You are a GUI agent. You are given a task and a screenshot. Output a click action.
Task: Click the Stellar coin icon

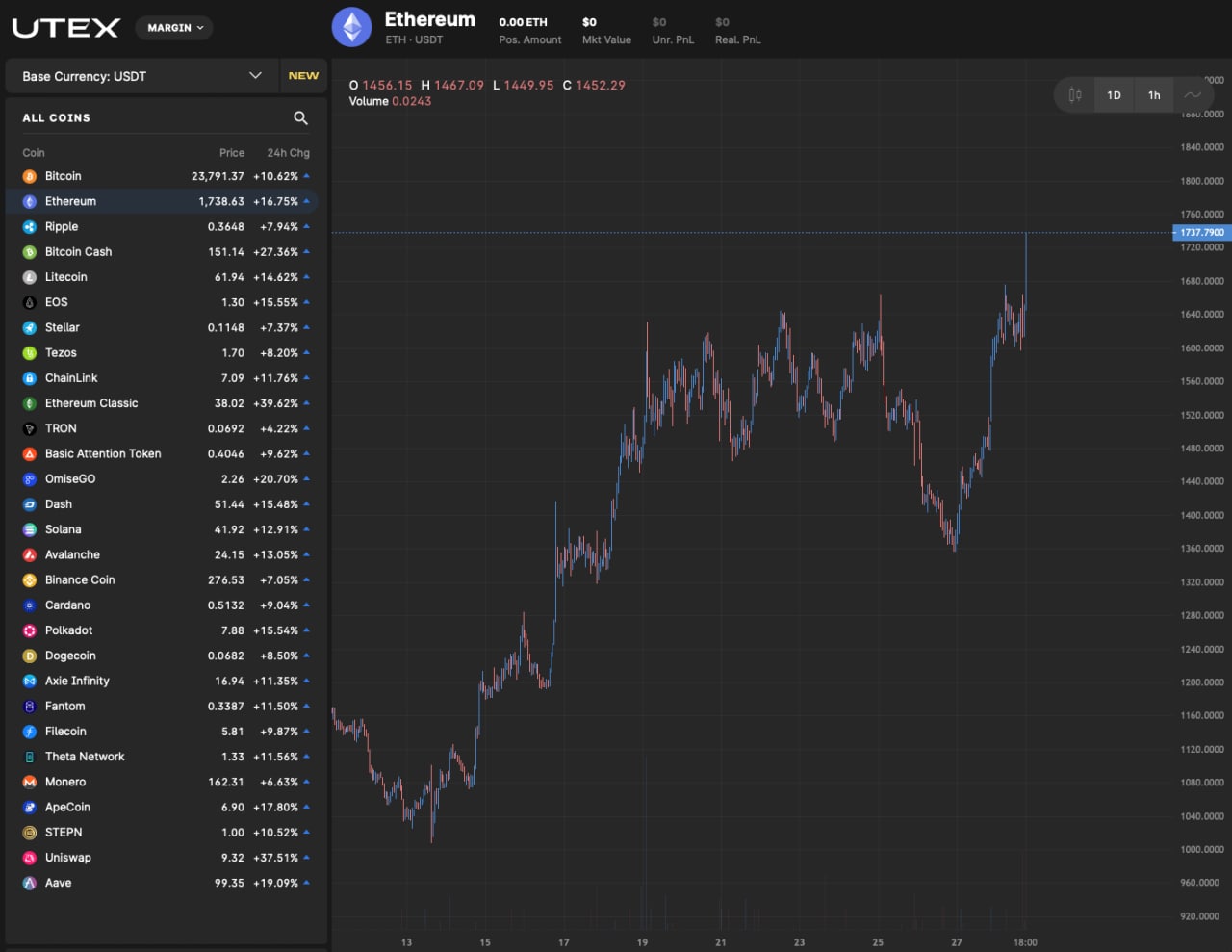pos(30,328)
